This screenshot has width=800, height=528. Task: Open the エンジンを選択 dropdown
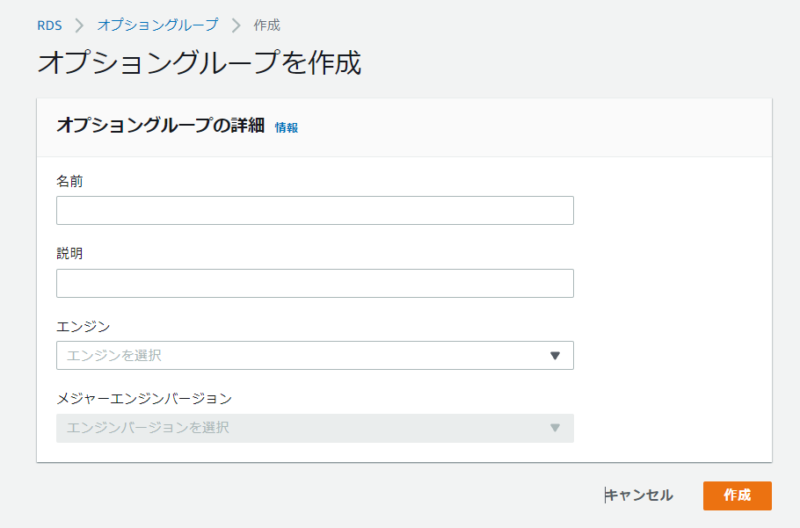click(x=315, y=356)
